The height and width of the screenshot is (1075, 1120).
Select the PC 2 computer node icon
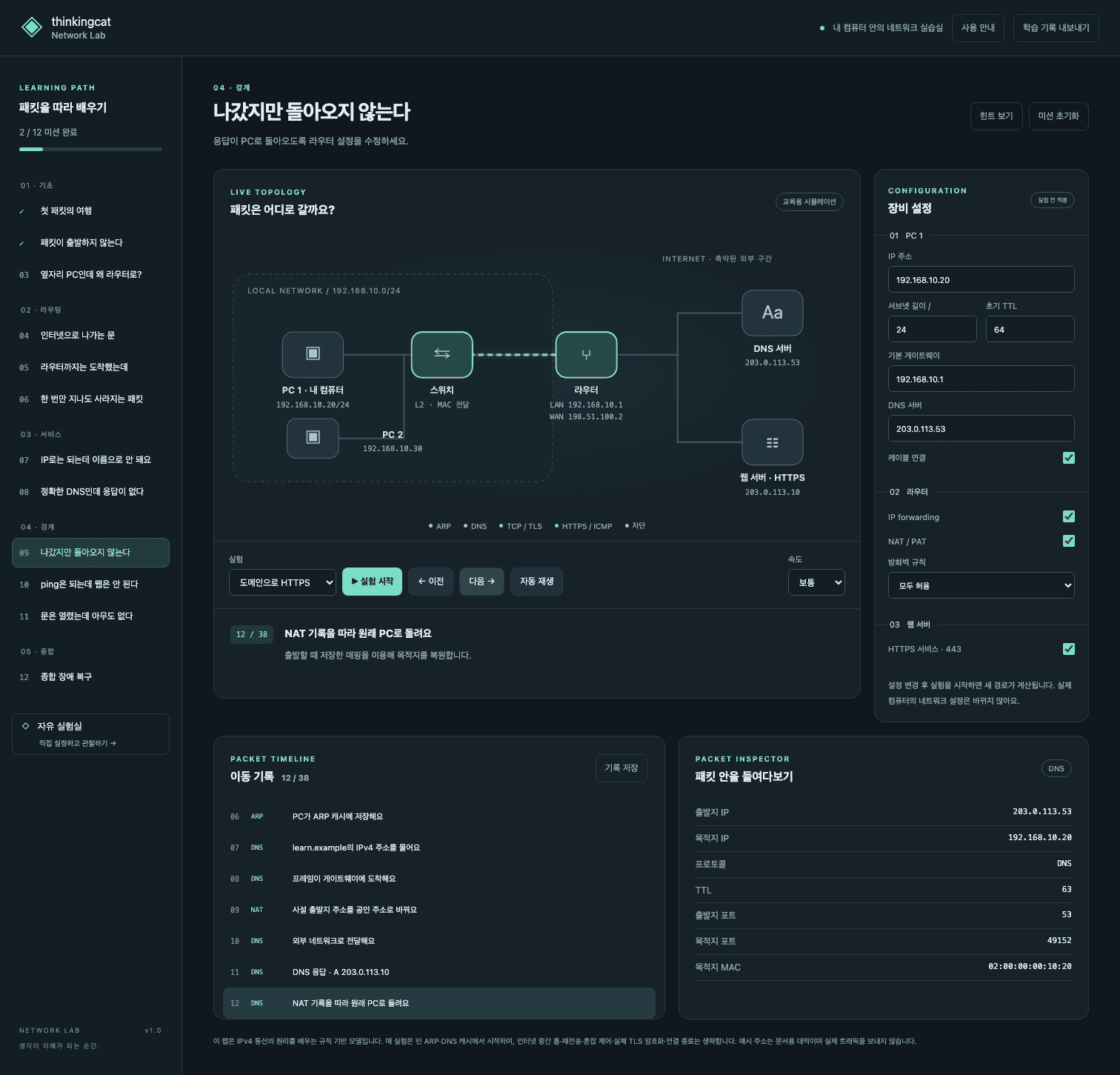[x=313, y=438]
